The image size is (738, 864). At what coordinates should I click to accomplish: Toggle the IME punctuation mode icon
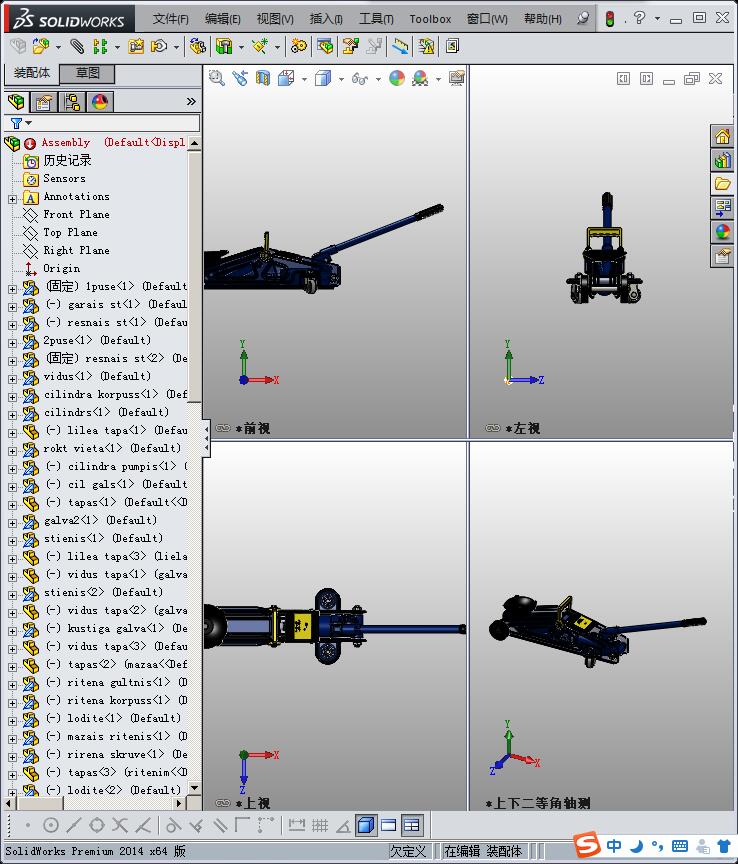(x=658, y=845)
